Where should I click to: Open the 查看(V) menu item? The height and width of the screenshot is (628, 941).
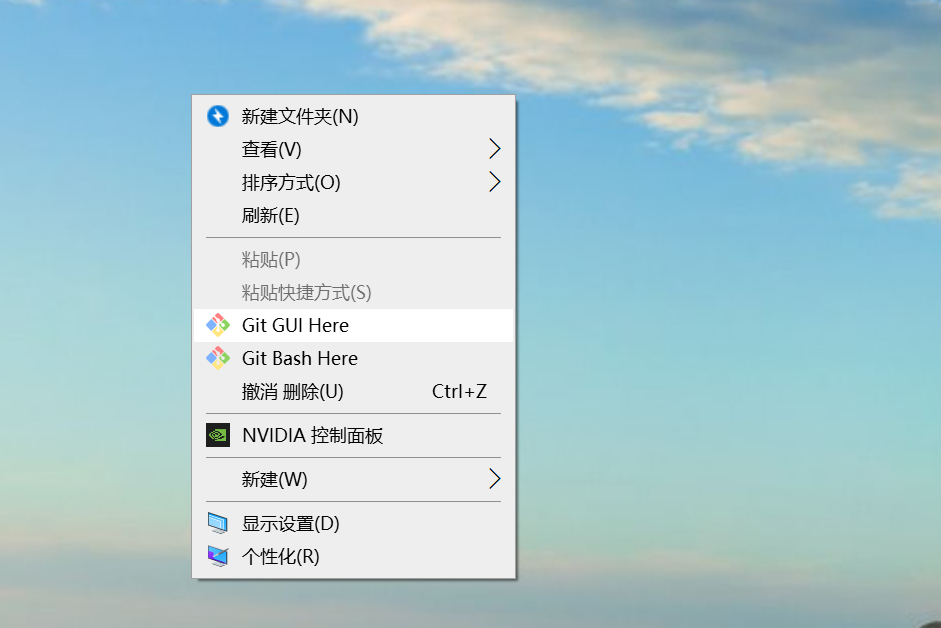[x=353, y=149]
